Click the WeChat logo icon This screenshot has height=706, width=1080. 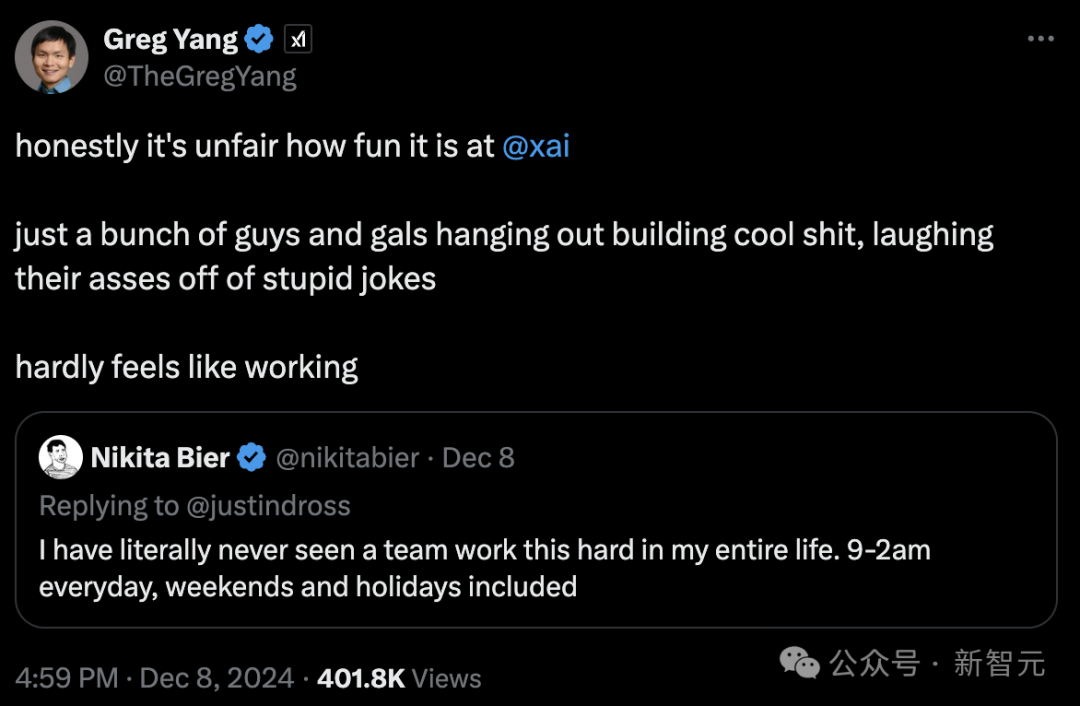(x=800, y=663)
